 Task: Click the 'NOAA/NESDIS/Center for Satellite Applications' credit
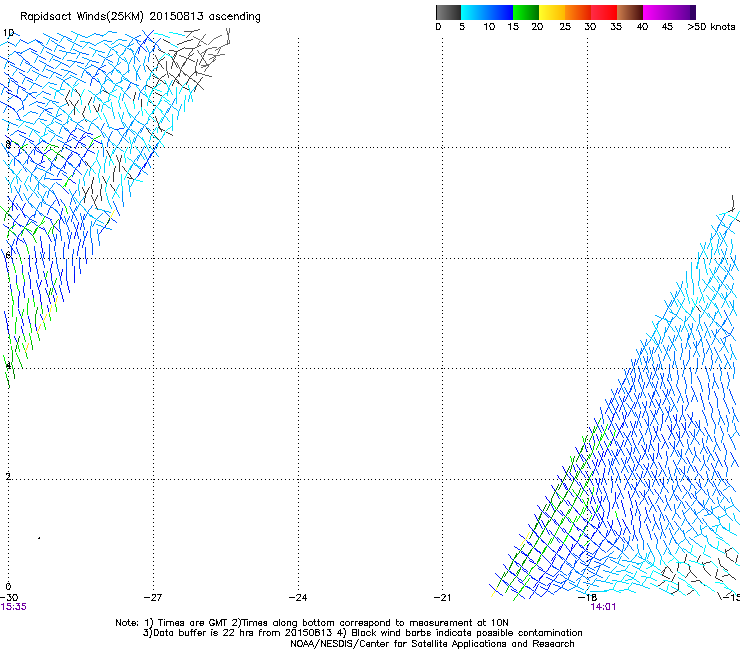click(432, 644)
